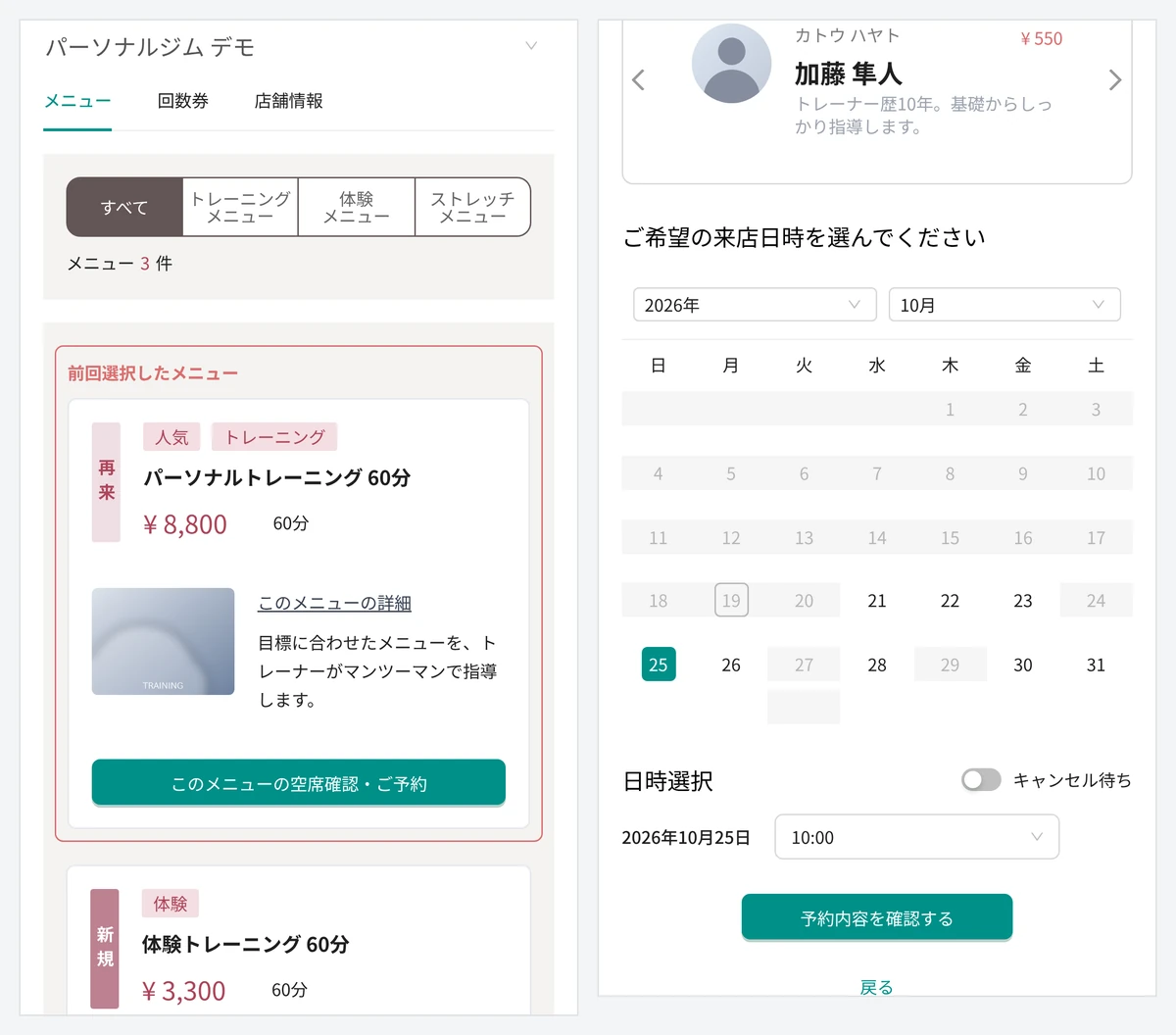Click the trainer name 加藤 隼人
Screen dimensions: 1176x1035
point(848,74)
